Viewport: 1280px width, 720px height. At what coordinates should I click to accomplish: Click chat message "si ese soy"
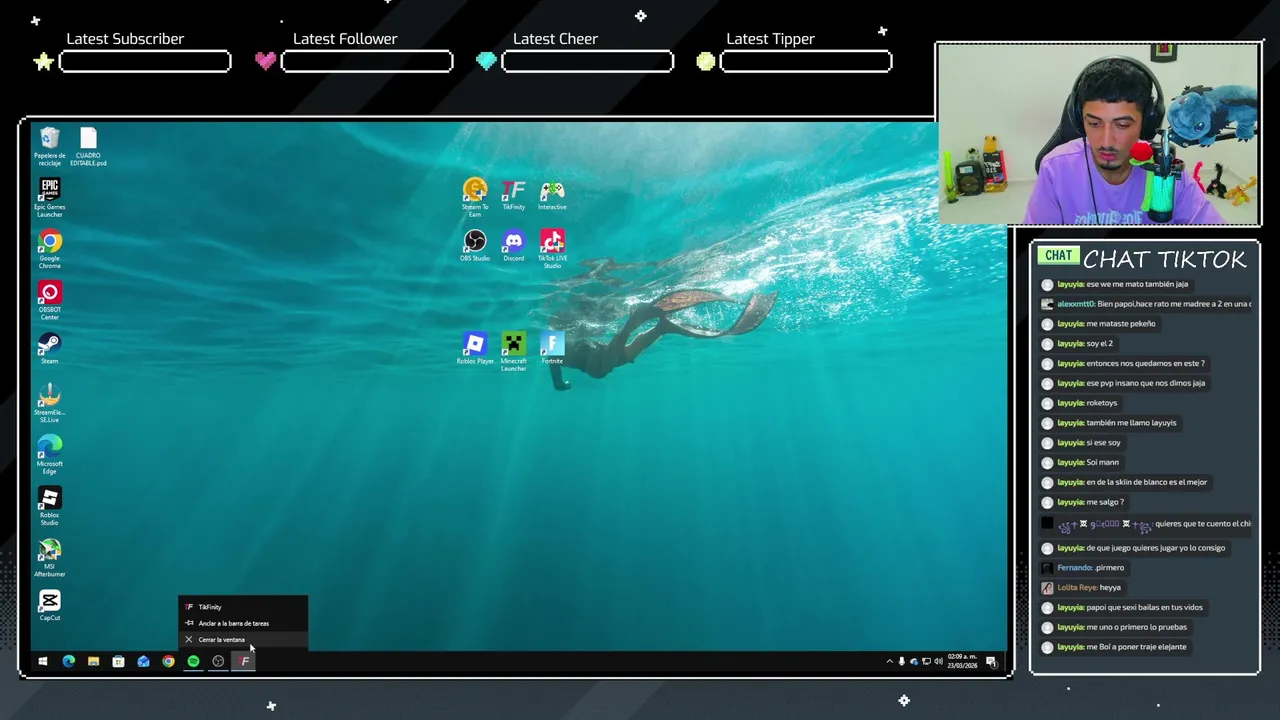pyautogui.click(x=1103, y=443)
